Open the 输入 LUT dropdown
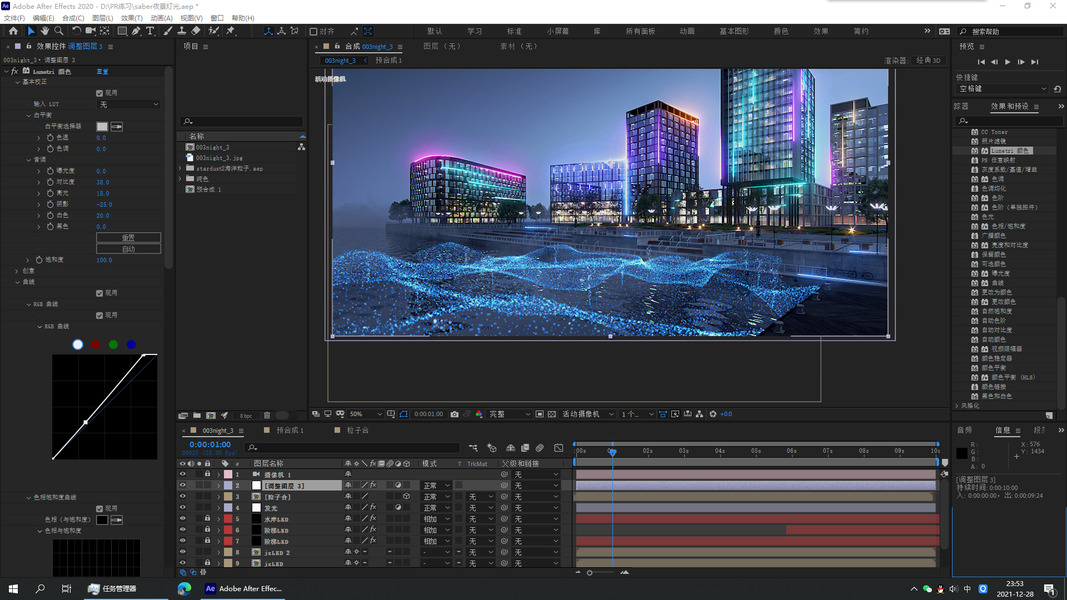 (128, 104)
